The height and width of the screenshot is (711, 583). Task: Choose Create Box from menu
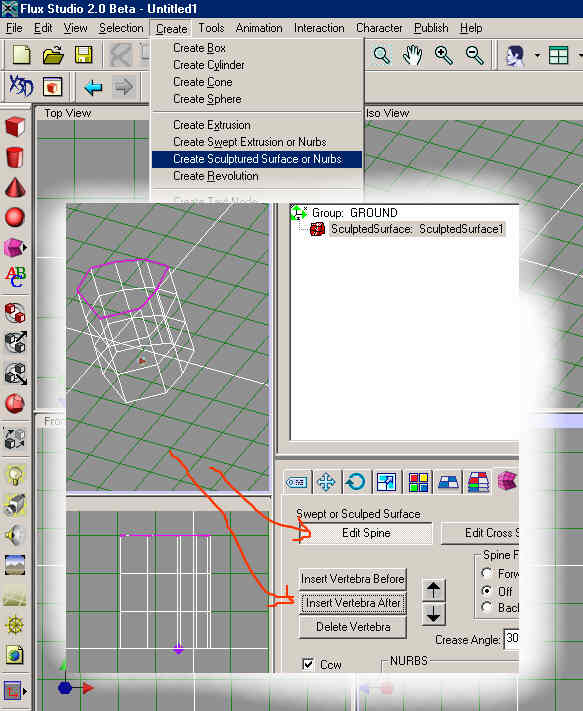point(257,48)
